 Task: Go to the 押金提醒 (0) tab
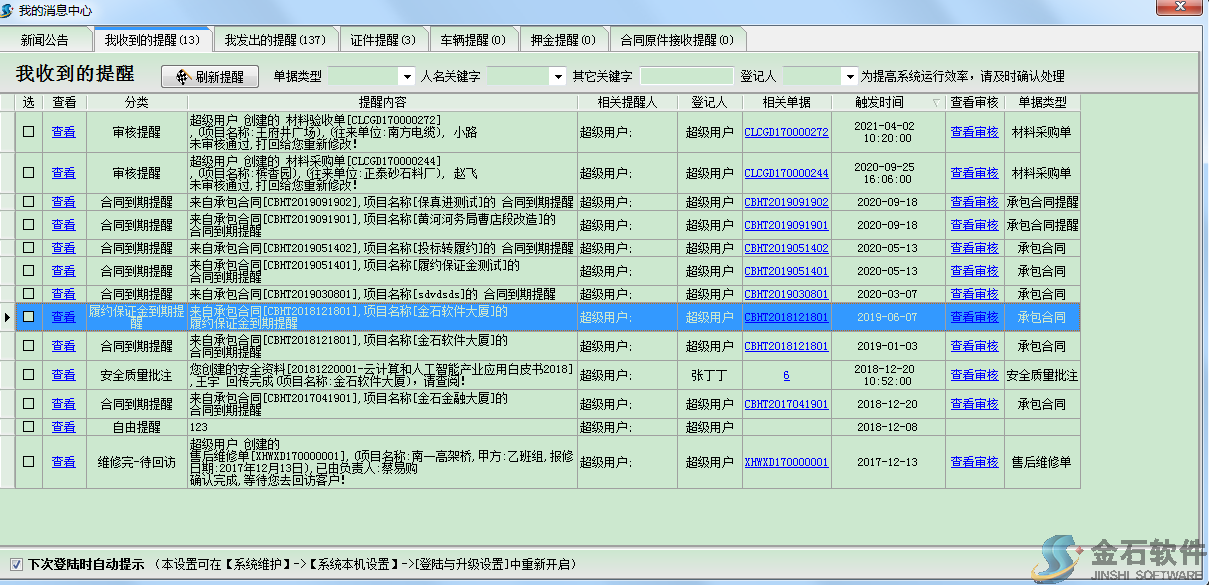point(561,41)
